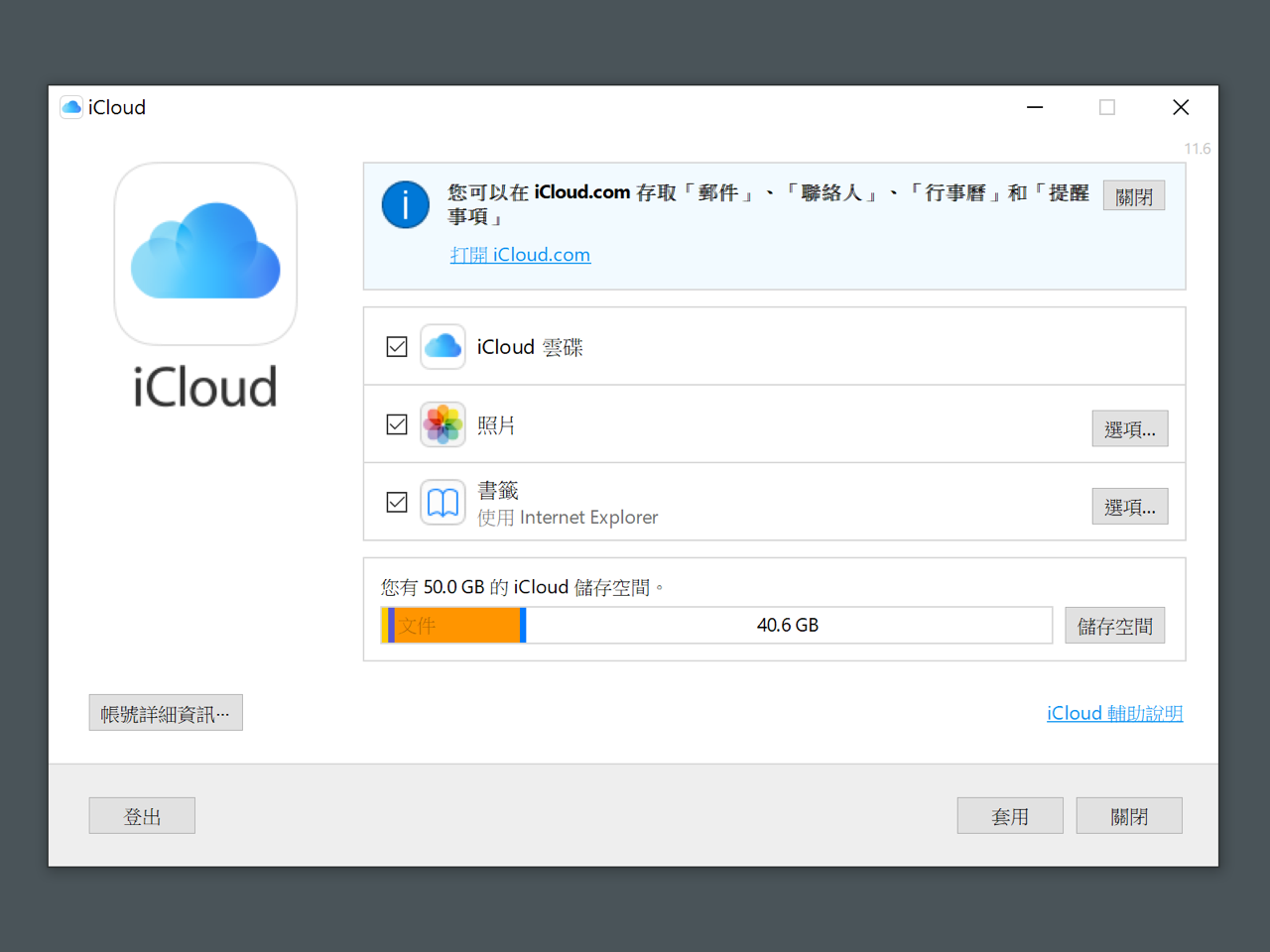Screen dimensions: 1270x952
Task: Open 選項... for 書籤
Action: (x=1130, y=507)
